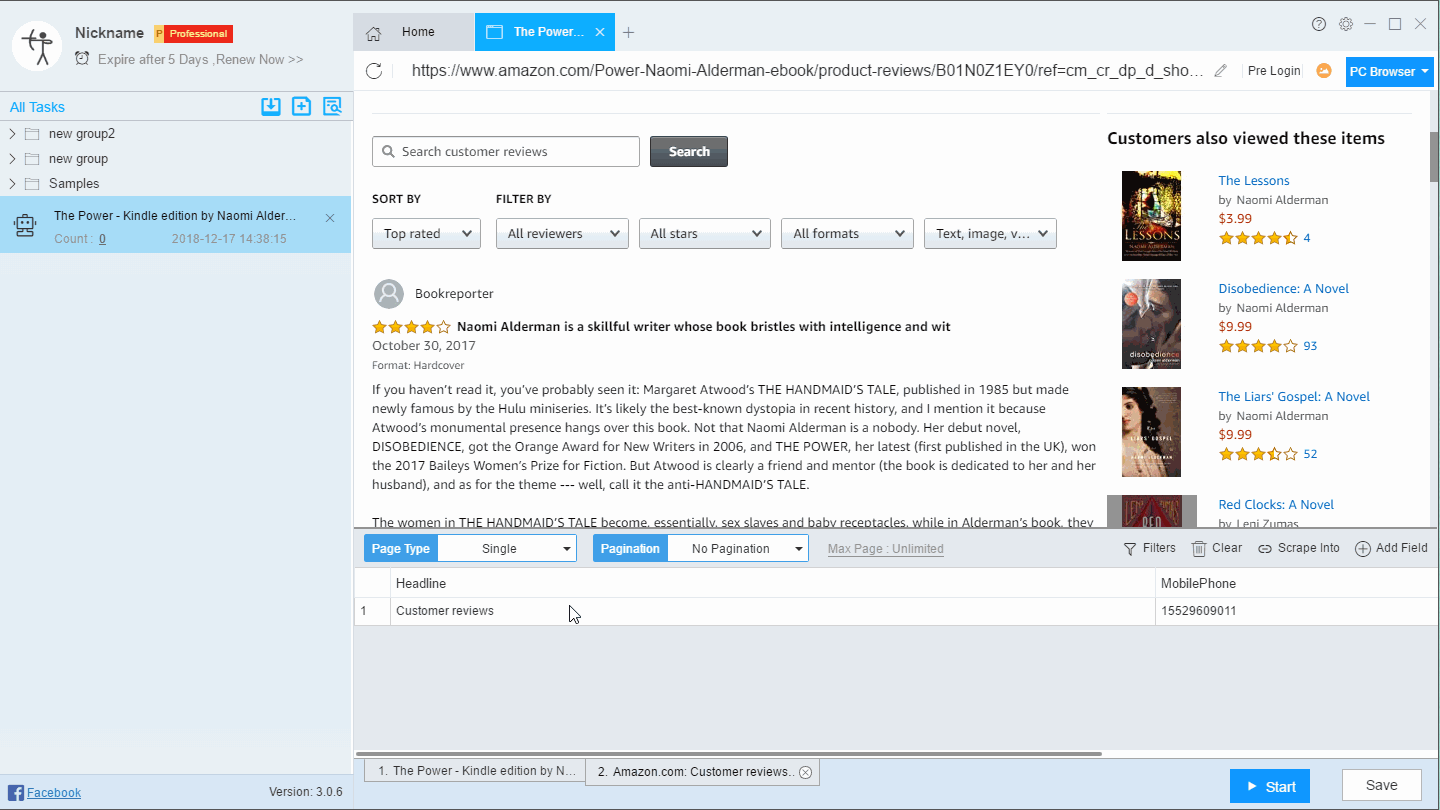Click the new task plus icon
This screenshot has width=1440, height=810.
(301, 107)
